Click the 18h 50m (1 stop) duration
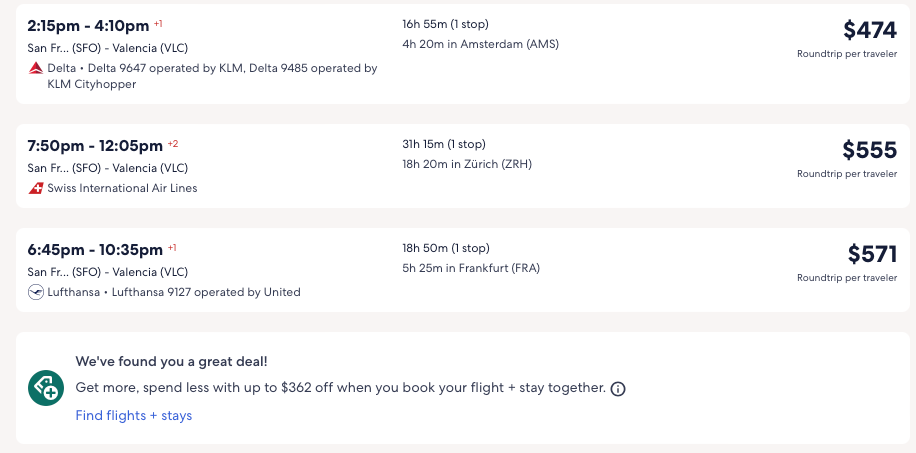Image resolution: width=916 pixels, height=453 pixels. pyautogui.click(x=445, y=248)
